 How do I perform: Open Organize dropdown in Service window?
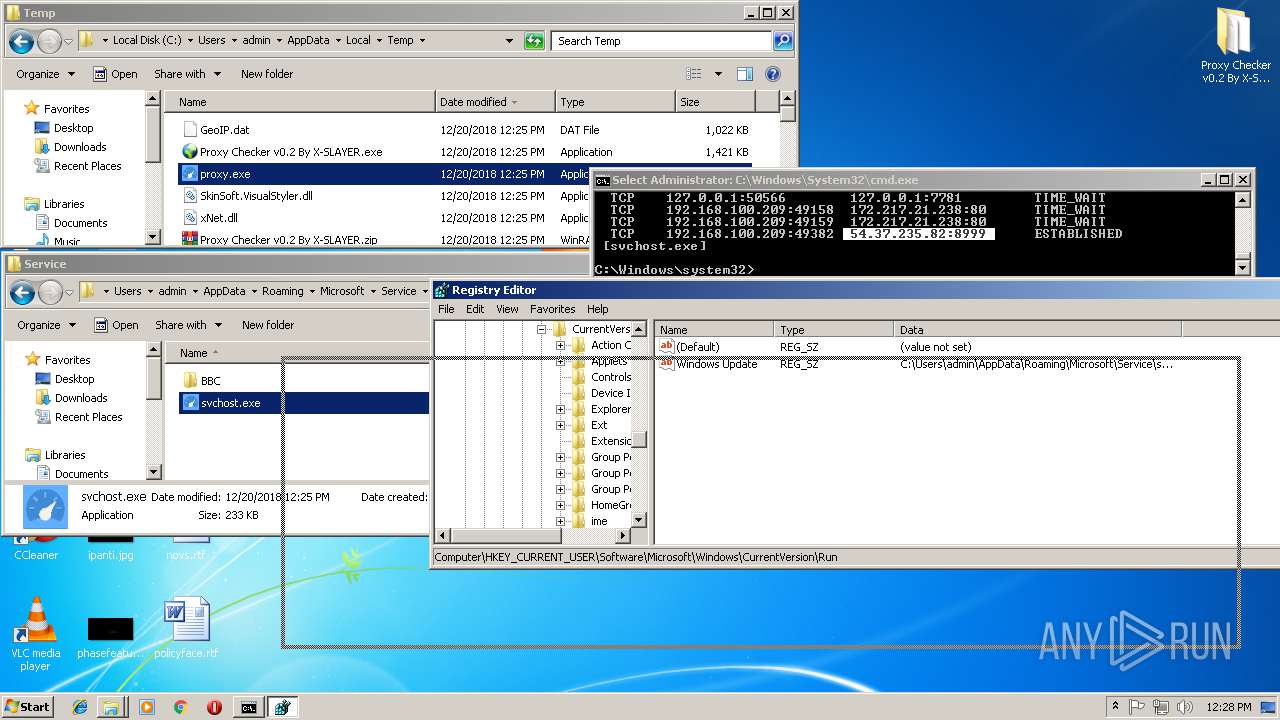click(47, 325)
